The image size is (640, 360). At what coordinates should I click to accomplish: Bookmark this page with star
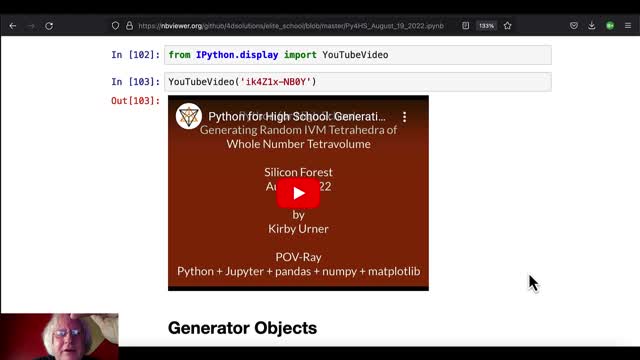(x=507, y=26)
